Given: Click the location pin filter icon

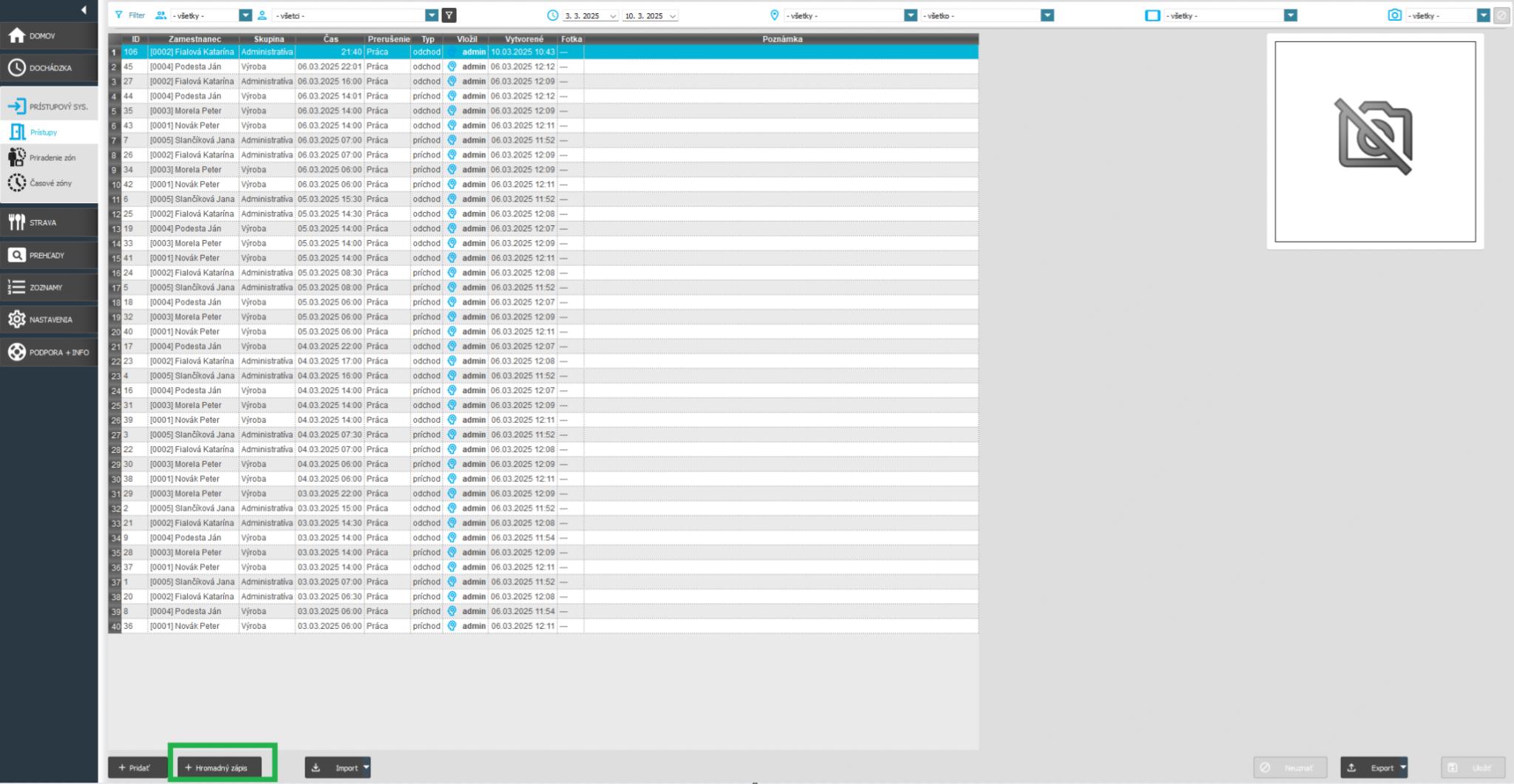Looking at the screenshot, I should [774, 15].
